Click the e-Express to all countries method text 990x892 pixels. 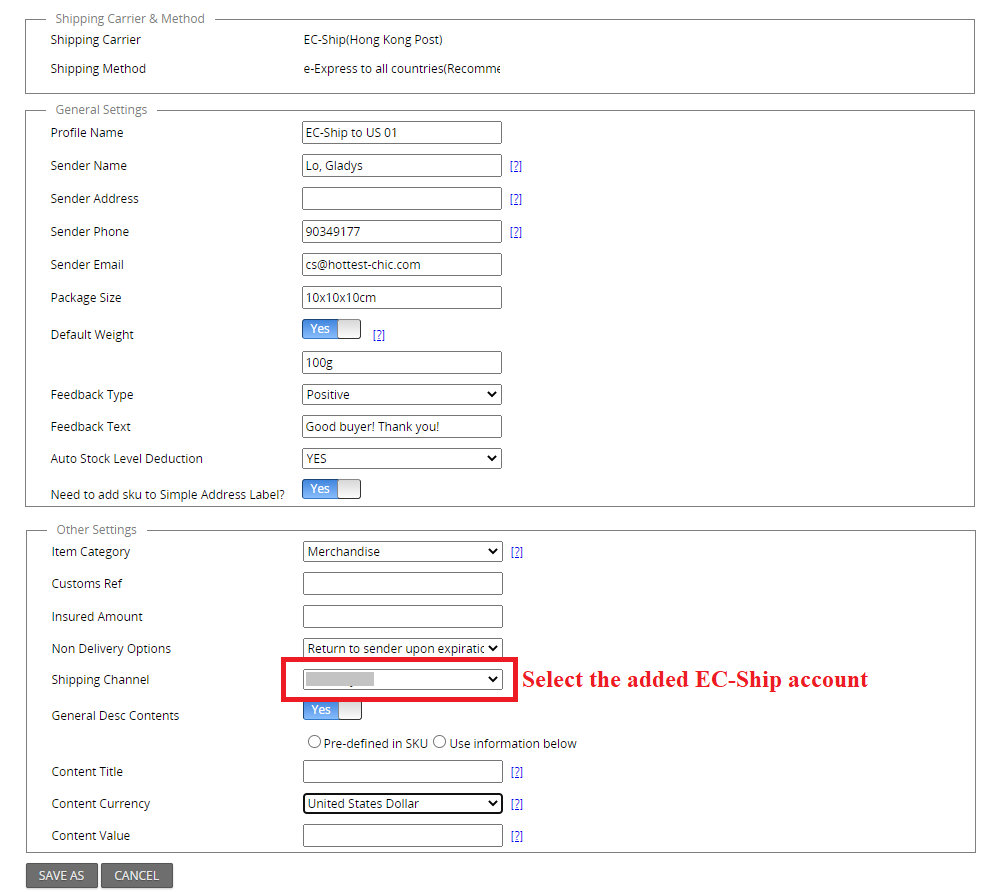tap(402, 69)
